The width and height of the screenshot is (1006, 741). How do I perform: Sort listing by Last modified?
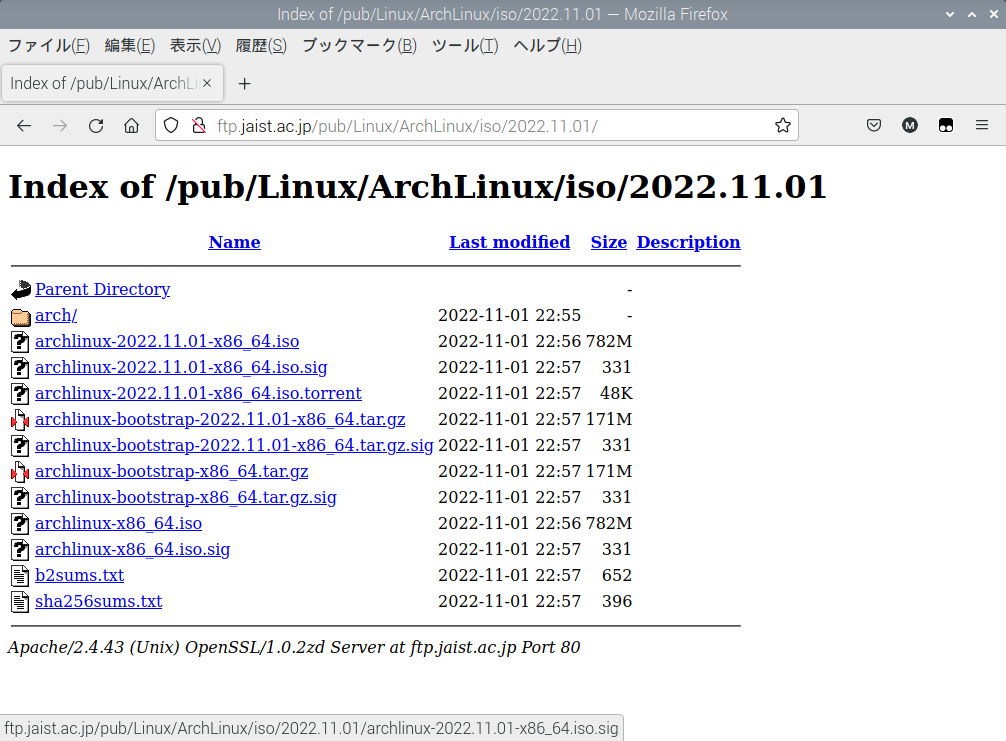[509, 242]
